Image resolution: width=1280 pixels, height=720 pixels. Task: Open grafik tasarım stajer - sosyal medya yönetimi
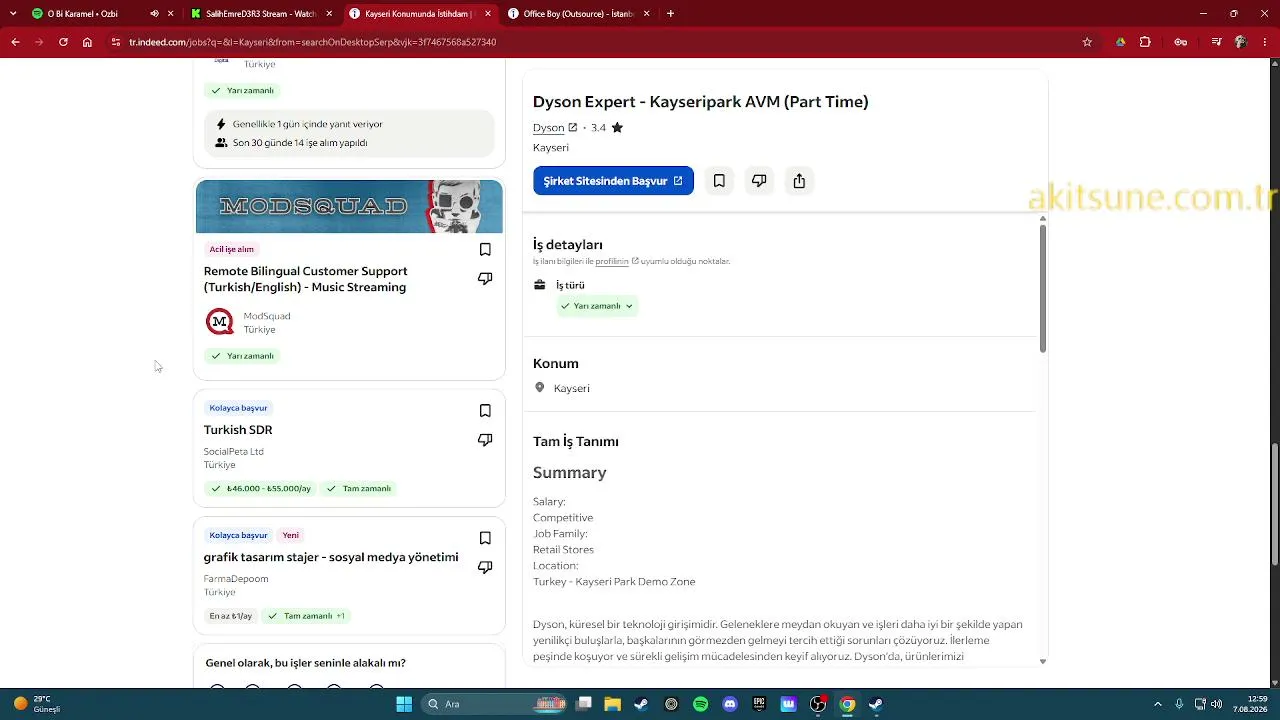click(331, 557)
